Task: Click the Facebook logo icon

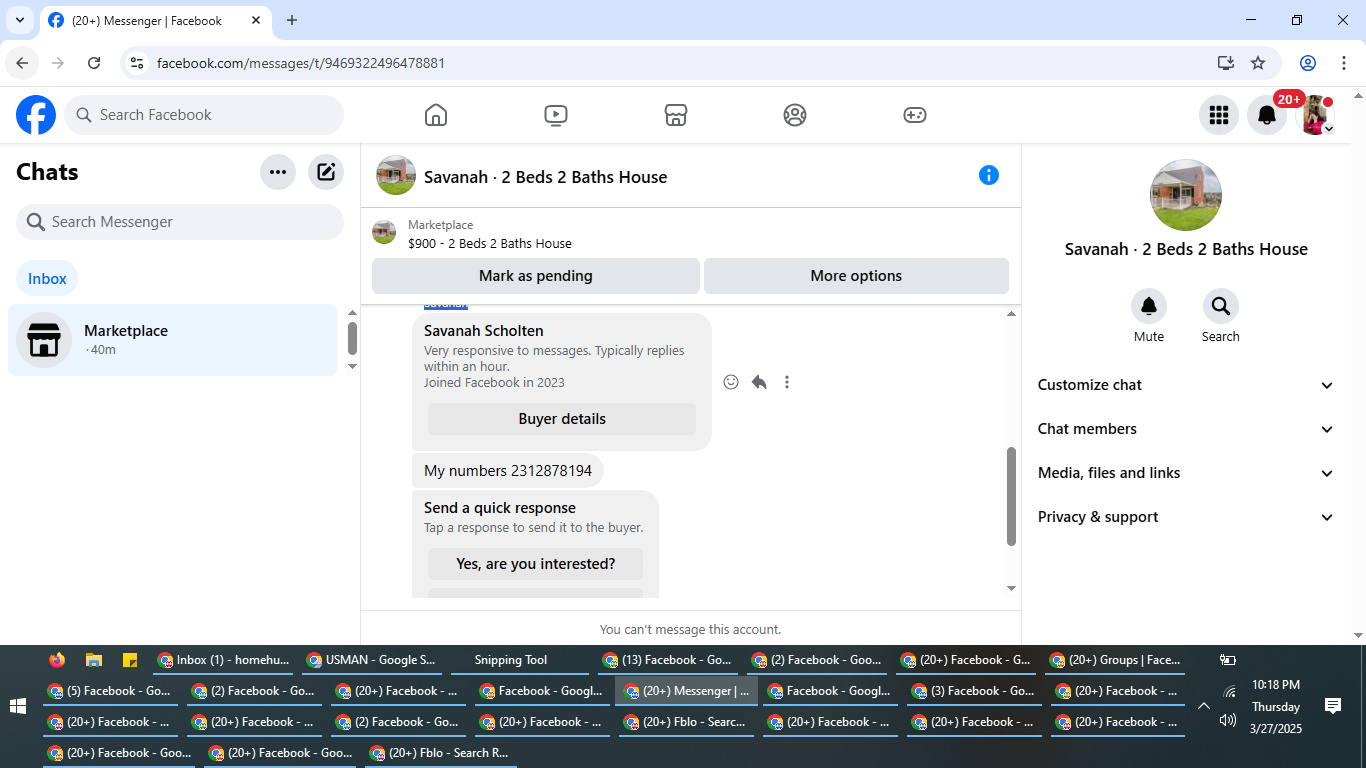Action: click(36, 115)
